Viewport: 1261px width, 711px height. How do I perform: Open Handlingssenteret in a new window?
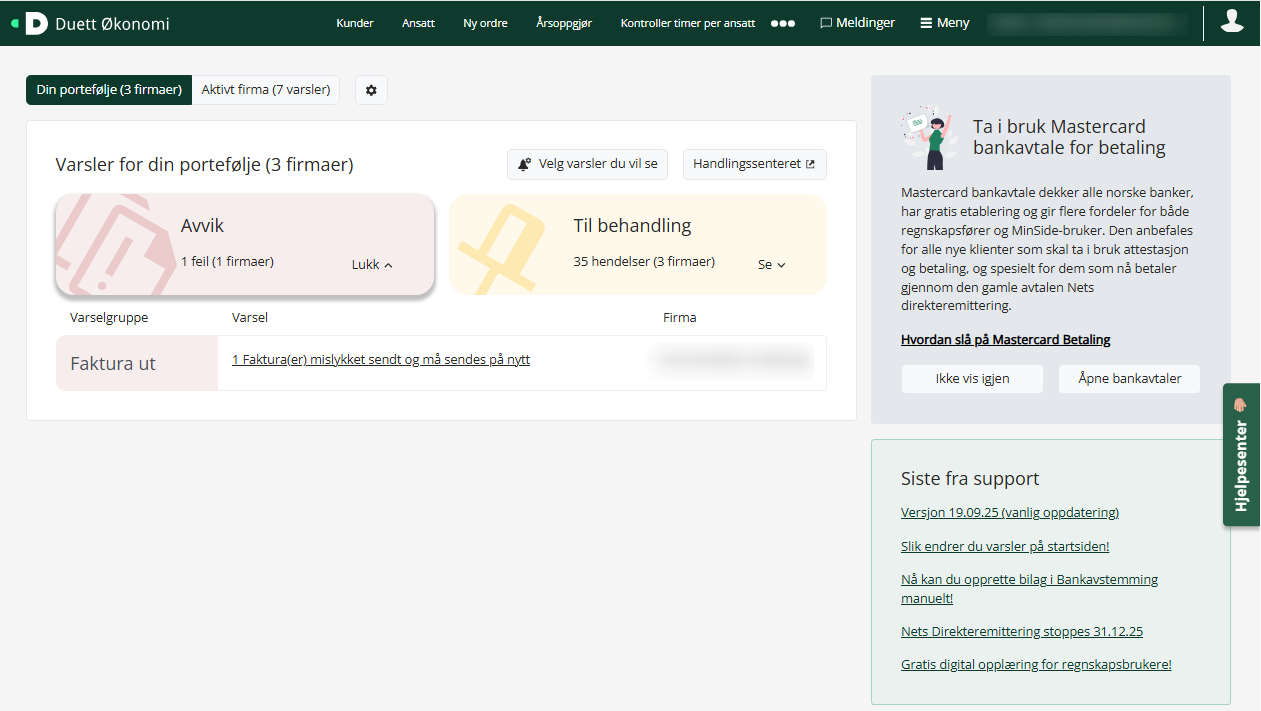point(754,164)
